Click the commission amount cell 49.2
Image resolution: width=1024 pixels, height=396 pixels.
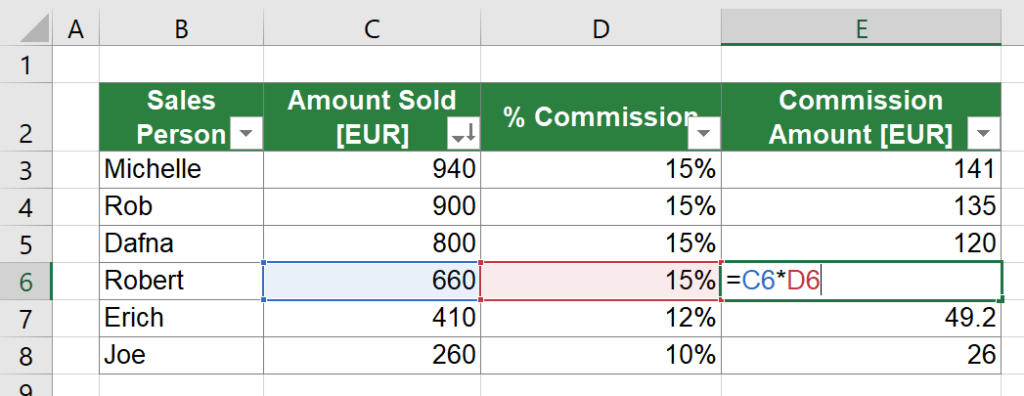point(861,318)
